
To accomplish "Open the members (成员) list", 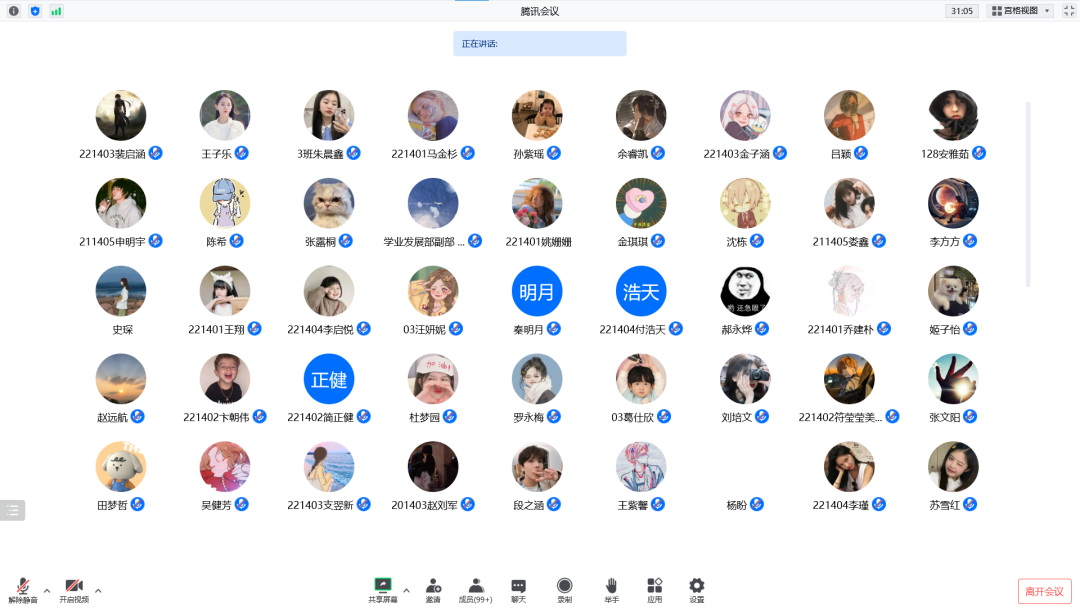I will (476, 589).
